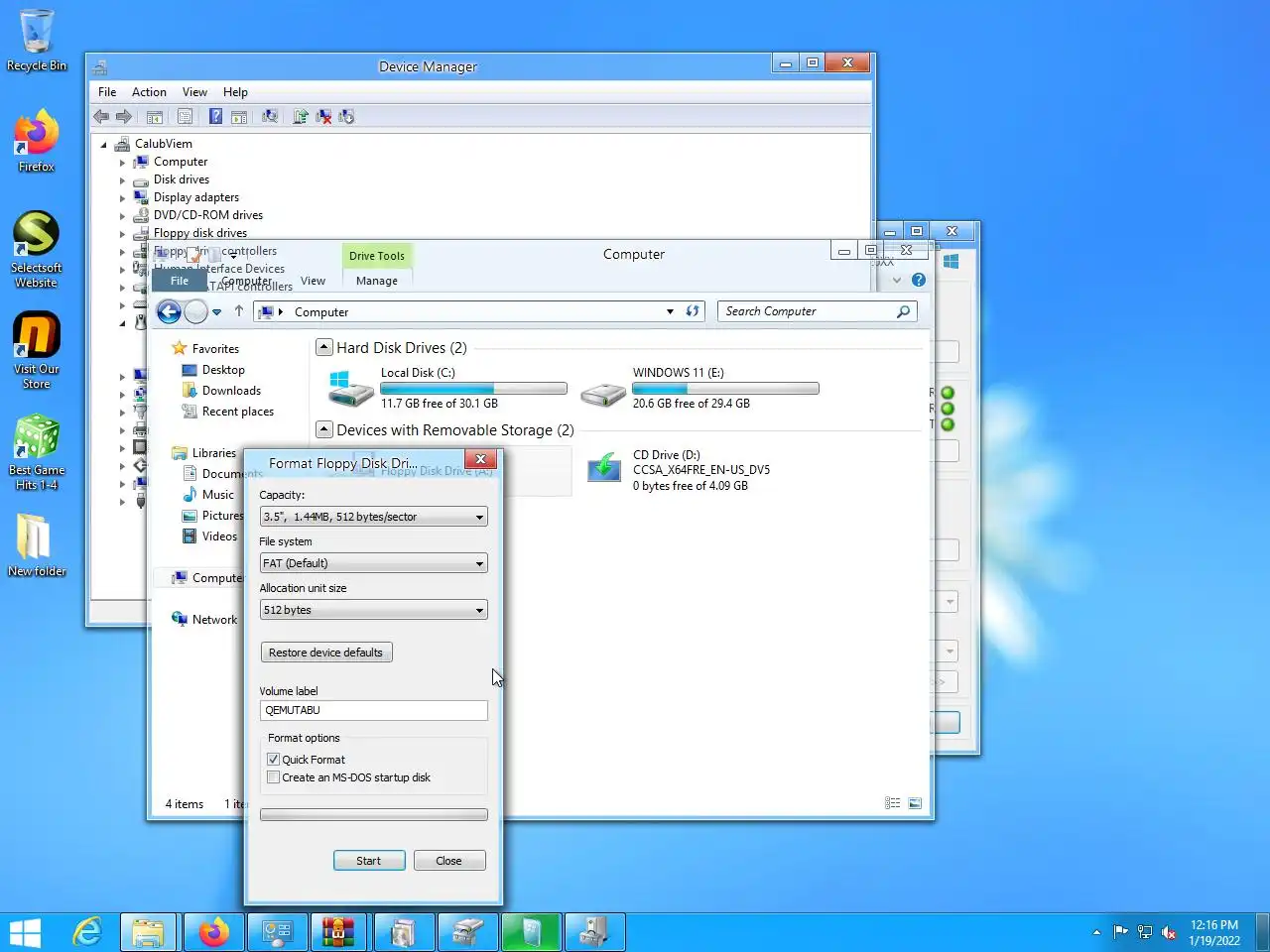The width and height of the screenshot is (1270, 952).
Task: Click Help question mark icon in Device Manager
Action: [x=215, y=117]
